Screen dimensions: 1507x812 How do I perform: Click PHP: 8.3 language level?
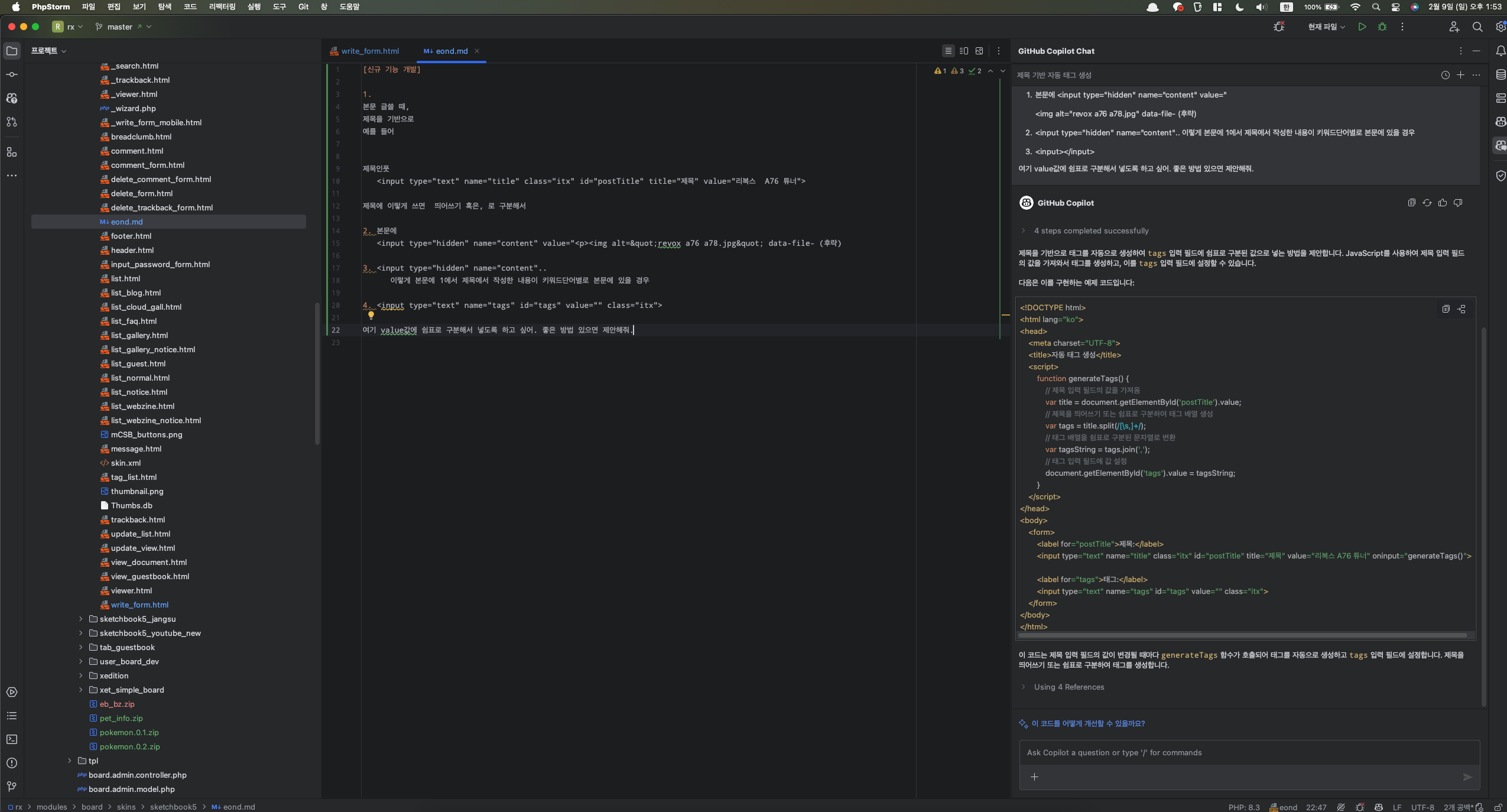click(x=1244, y=807)
